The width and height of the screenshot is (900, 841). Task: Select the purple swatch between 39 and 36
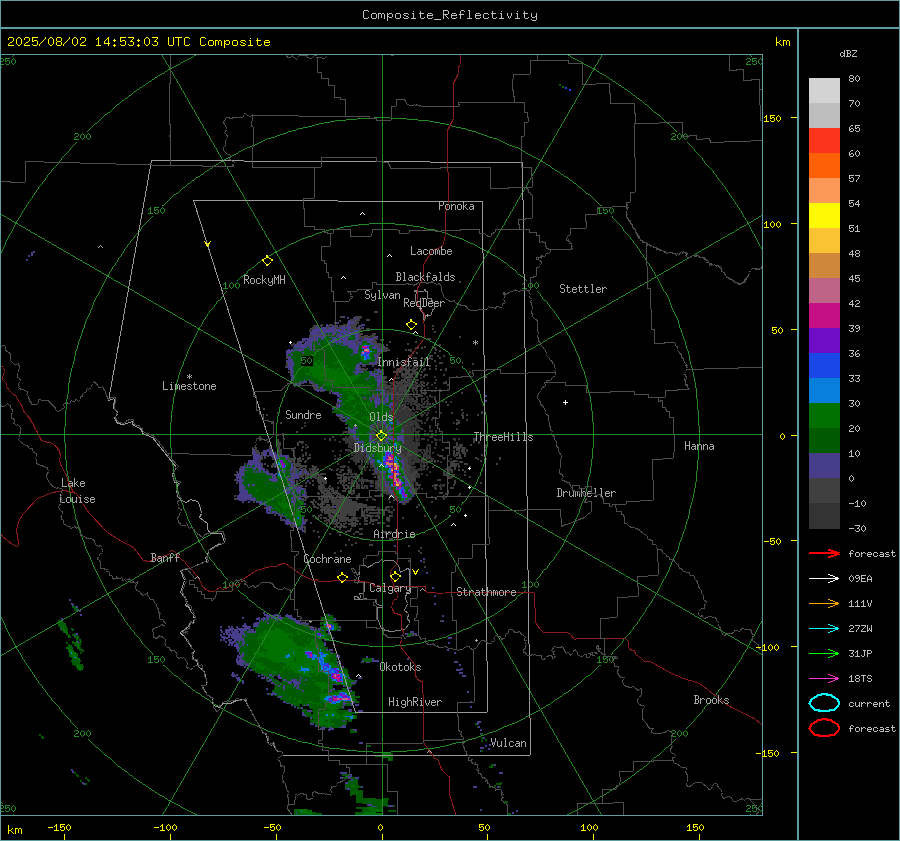point(824,340)
